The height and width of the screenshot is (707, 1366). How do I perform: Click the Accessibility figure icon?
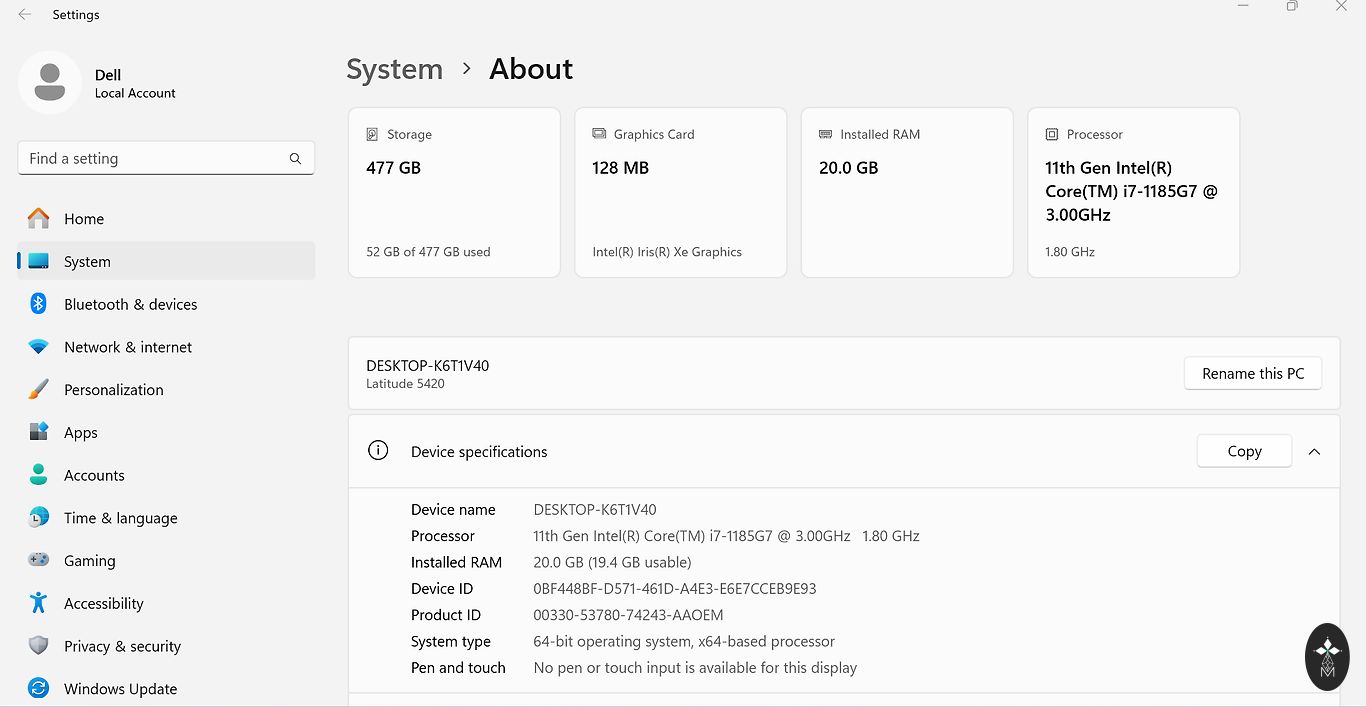point(39,603)
